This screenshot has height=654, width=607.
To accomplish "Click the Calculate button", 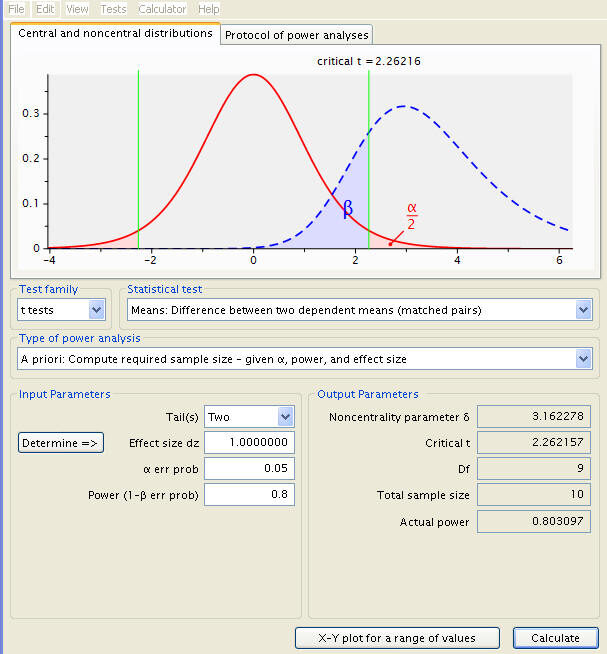I will click(555, 638).
